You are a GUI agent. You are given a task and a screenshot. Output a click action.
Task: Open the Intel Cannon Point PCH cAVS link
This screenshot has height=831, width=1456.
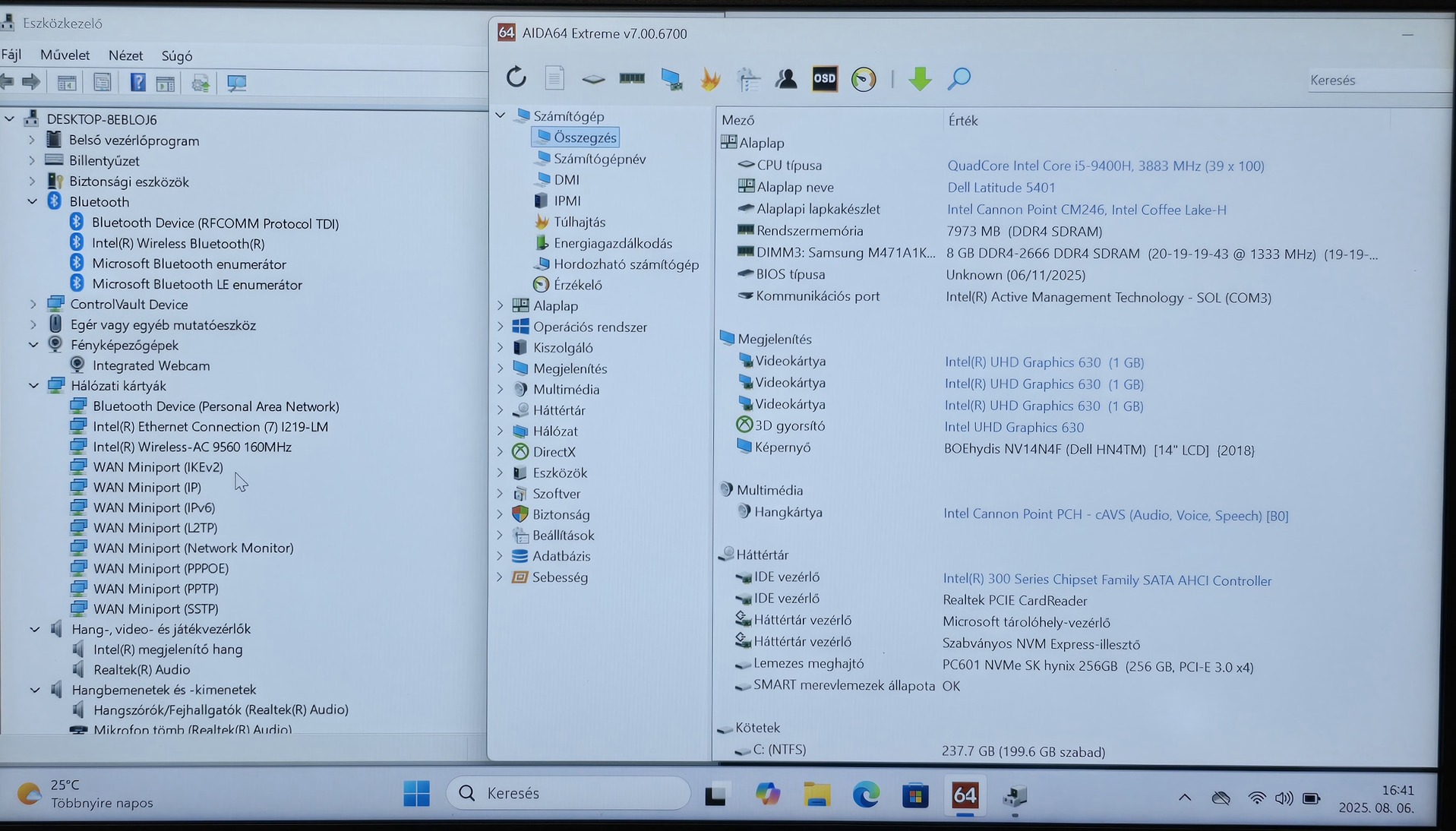[1116, 515]
